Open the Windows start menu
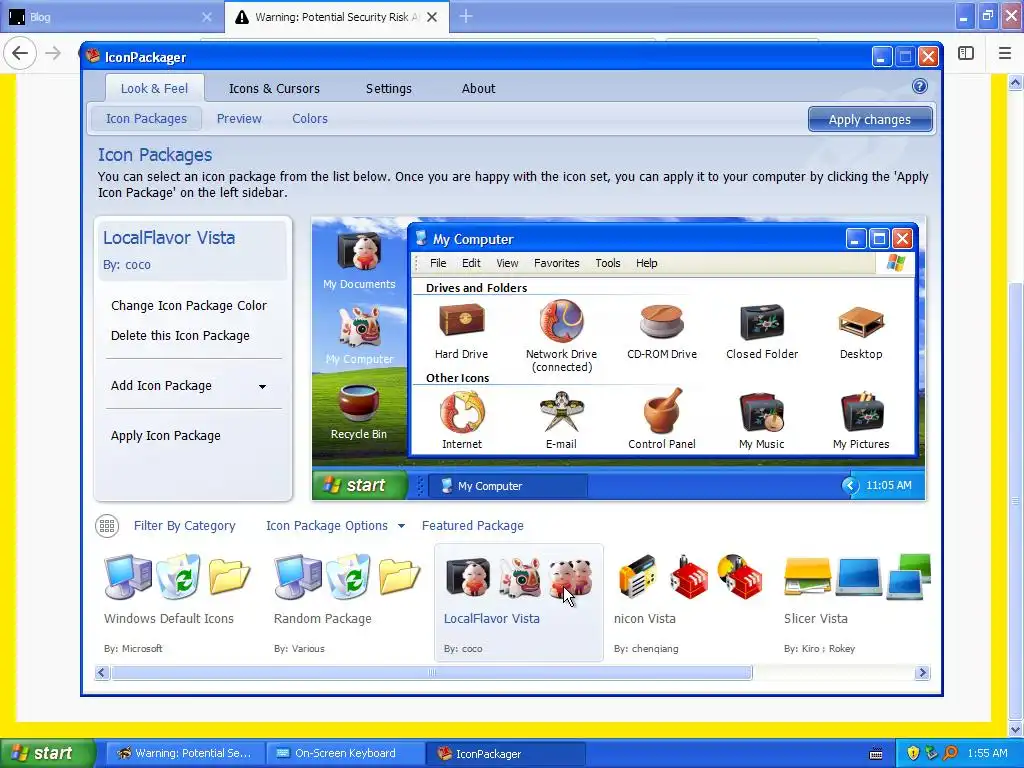The image size is (1024, 768). 48,753
